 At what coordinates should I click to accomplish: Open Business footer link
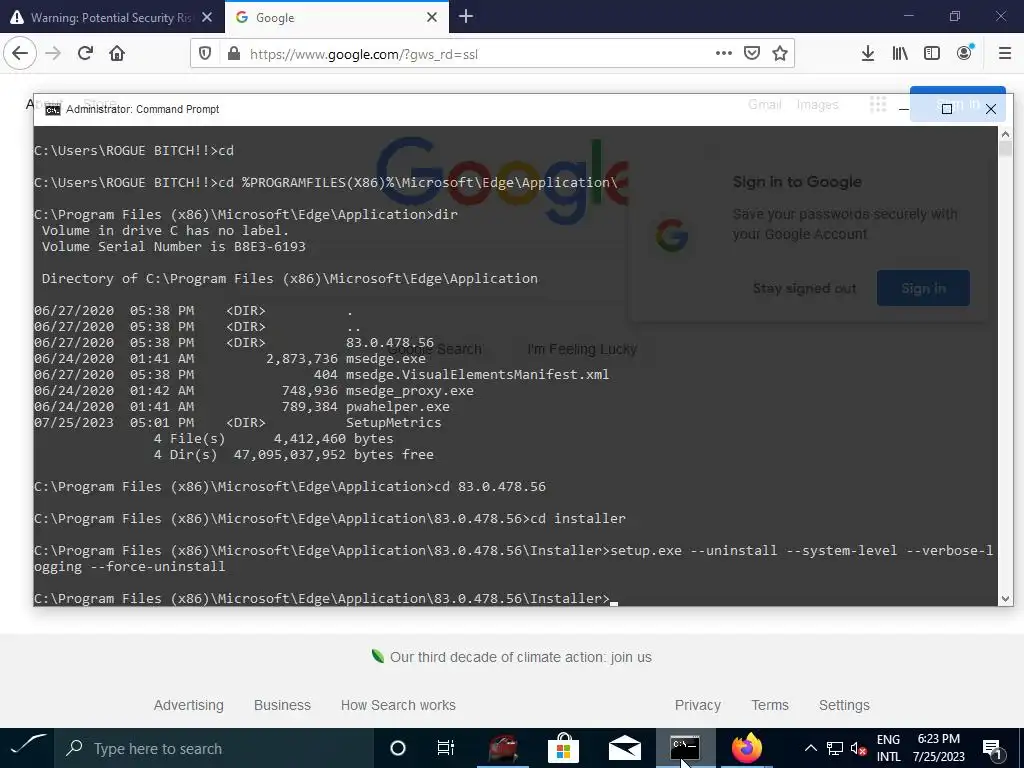(x=282, y=705)
